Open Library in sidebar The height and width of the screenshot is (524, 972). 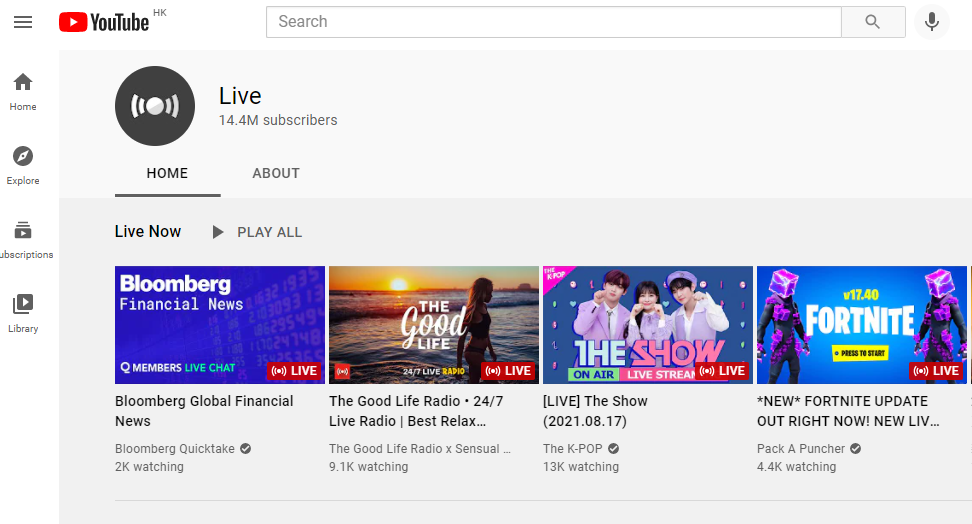tap(23, 313)
